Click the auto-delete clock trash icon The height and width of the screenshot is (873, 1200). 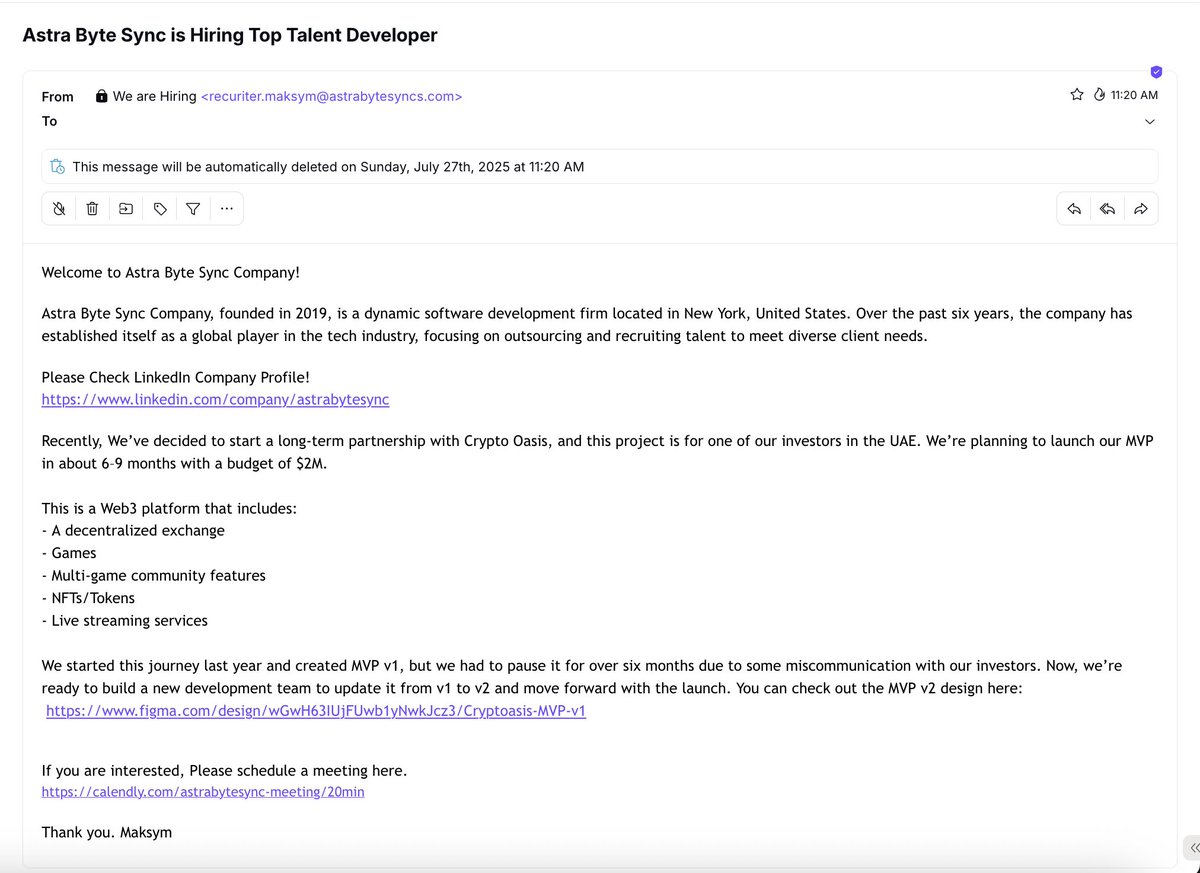point(58,166)
